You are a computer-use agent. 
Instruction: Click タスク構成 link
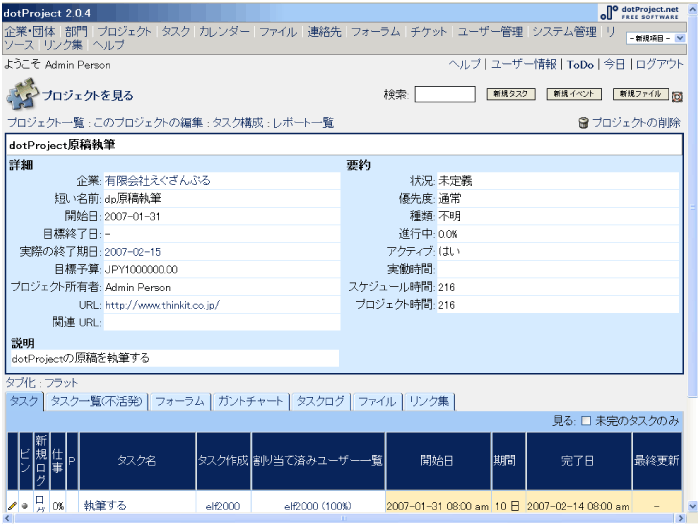pos(238,123)
